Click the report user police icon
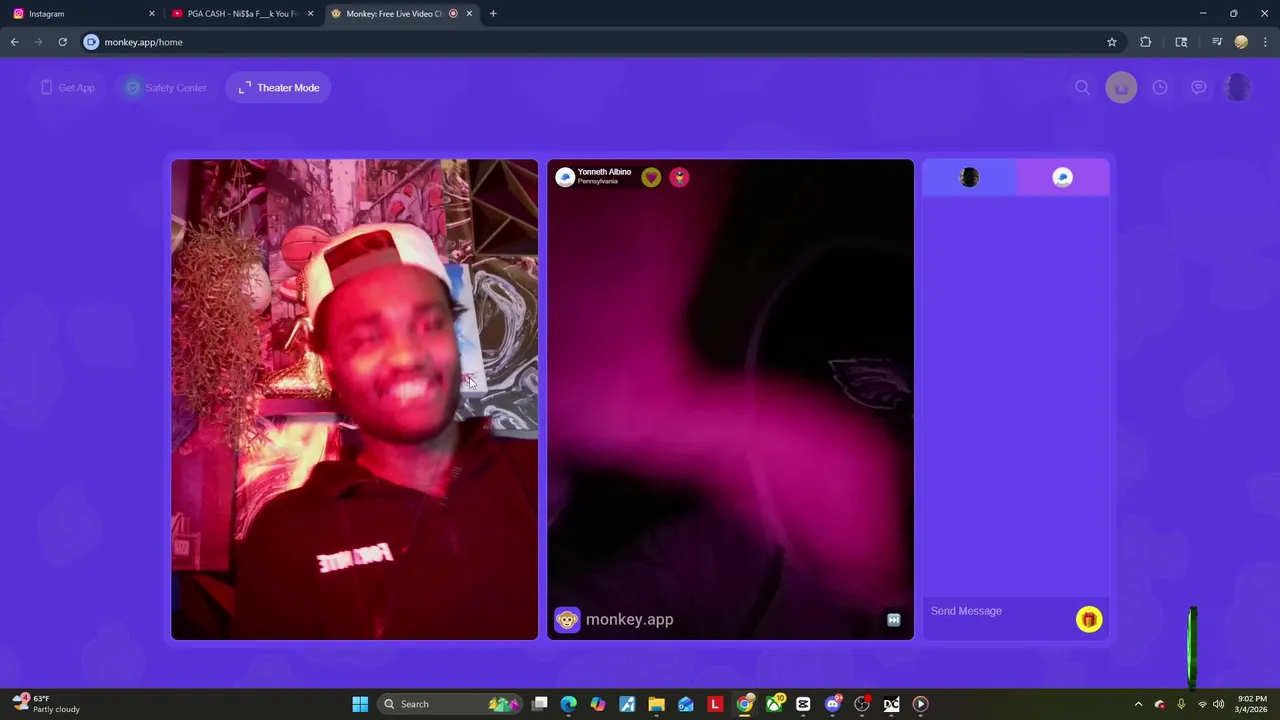 coord(680,177)
